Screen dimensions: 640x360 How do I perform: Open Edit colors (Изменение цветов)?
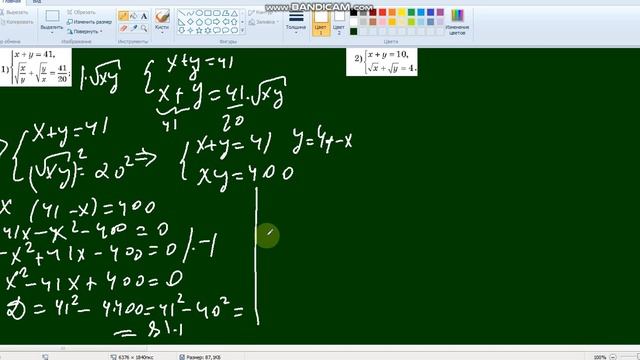pos(457,22)
